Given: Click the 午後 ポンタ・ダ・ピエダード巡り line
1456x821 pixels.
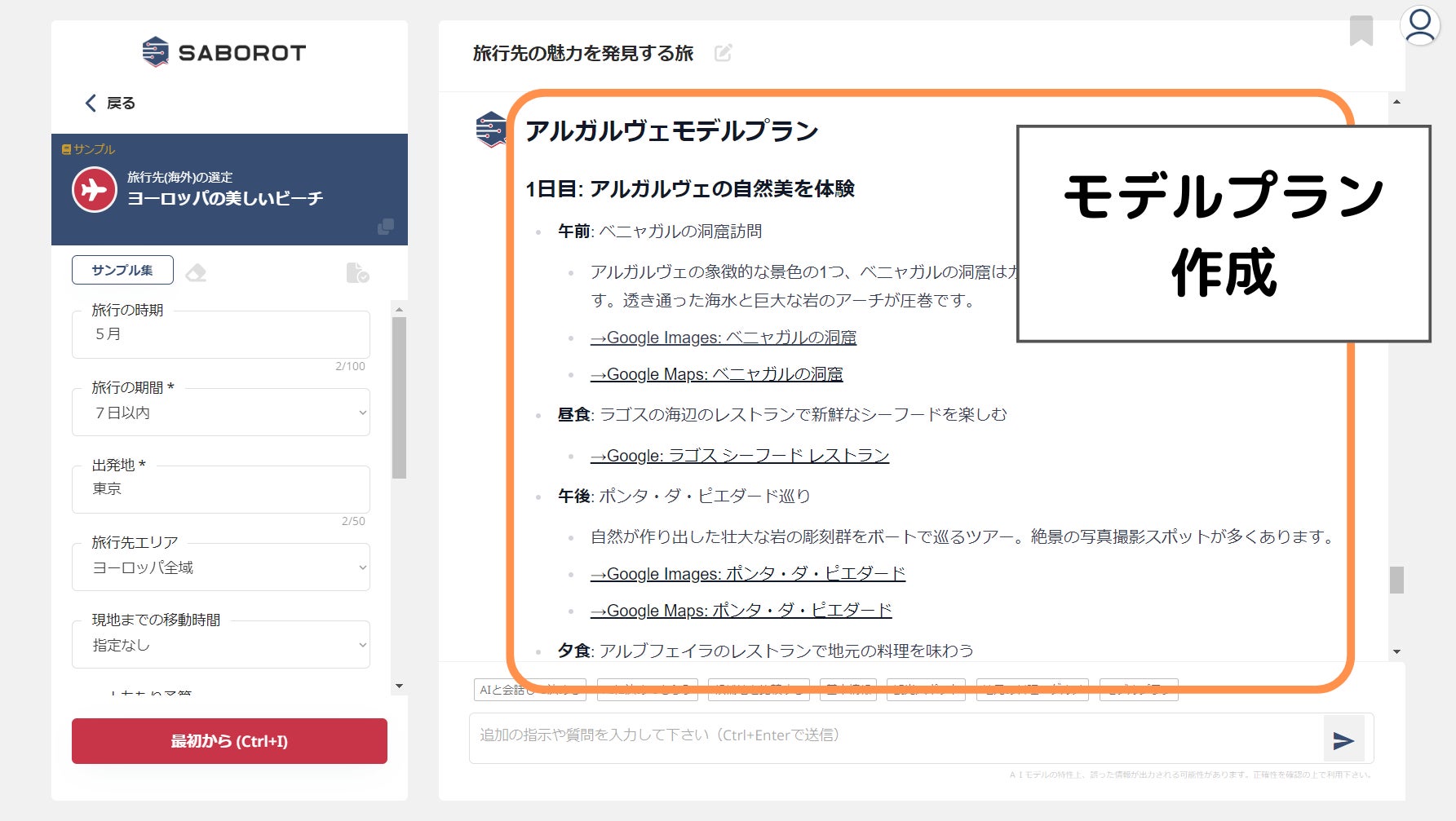Looking at the screenshot, I should pos(684,497).
